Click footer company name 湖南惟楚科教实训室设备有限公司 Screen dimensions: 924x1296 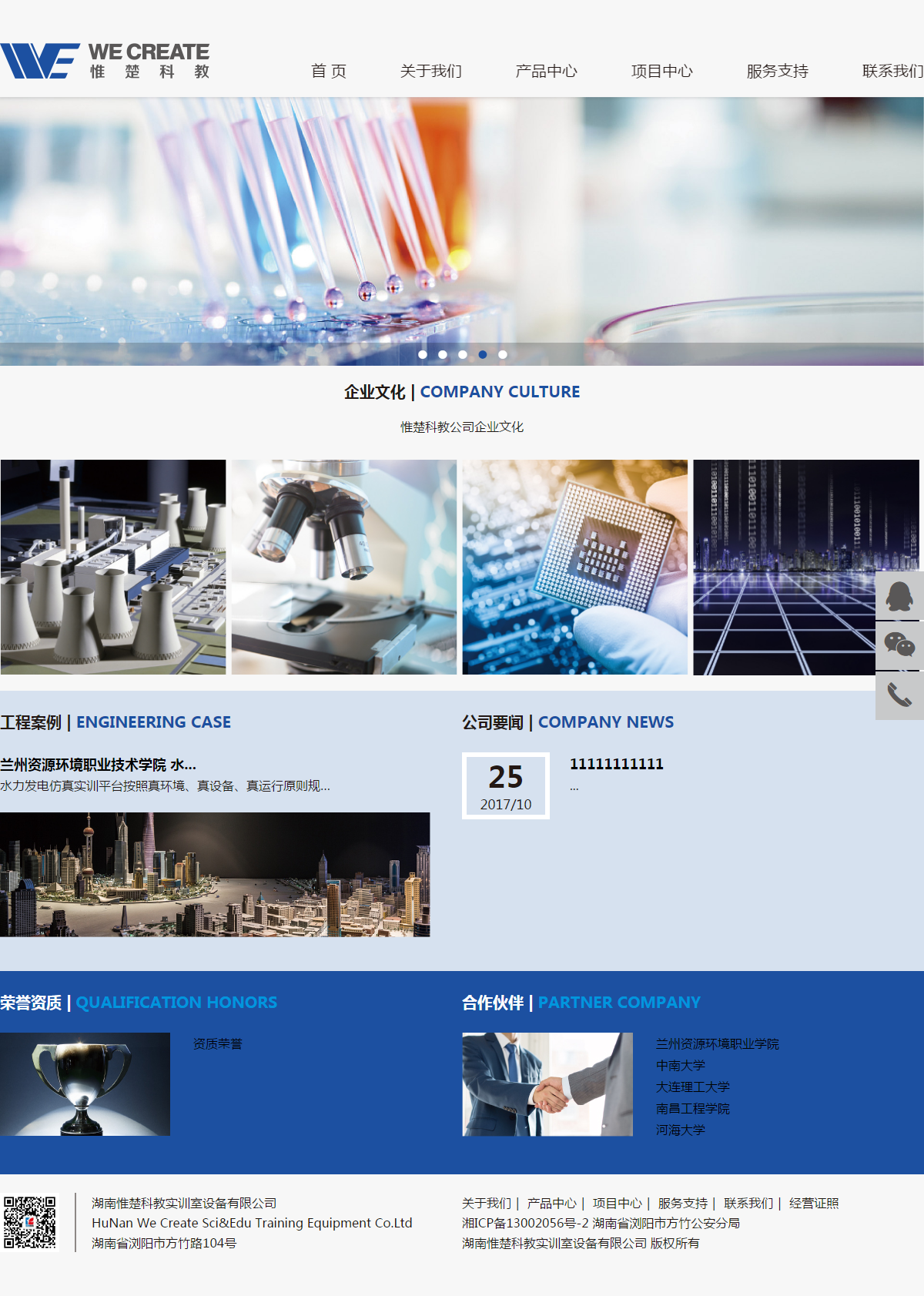pyautogui.click(x=184, y=1204)
